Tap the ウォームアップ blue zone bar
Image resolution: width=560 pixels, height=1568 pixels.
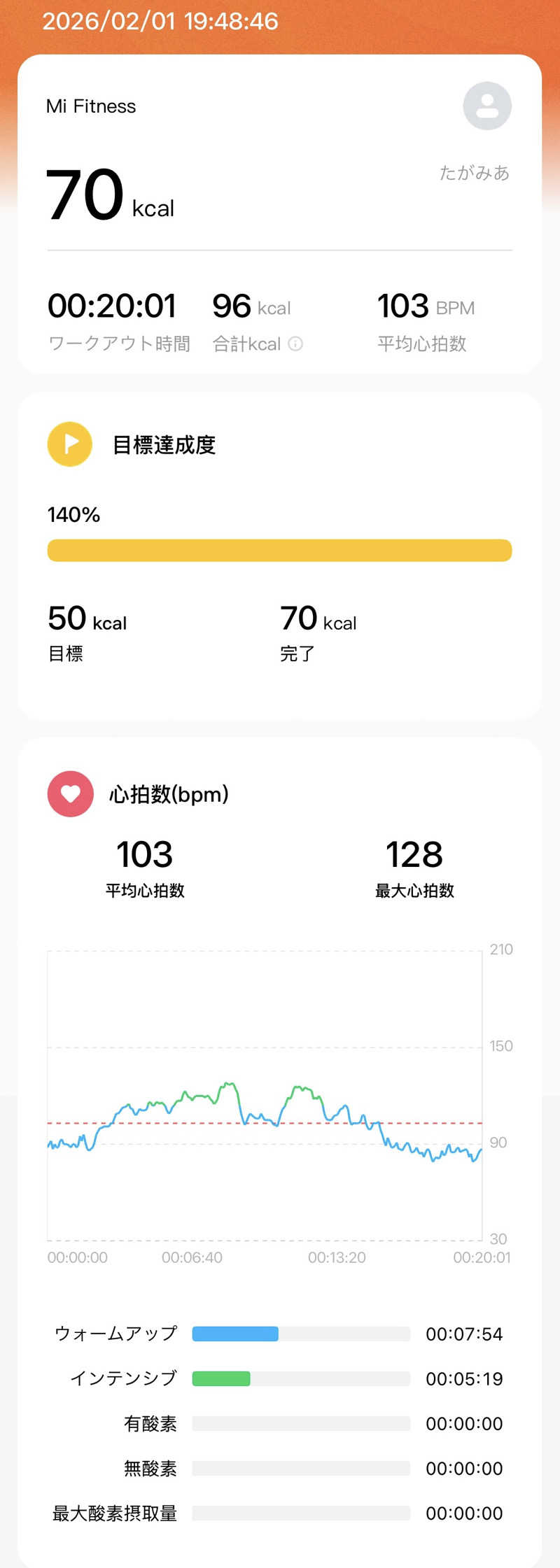click(235, 1334)
